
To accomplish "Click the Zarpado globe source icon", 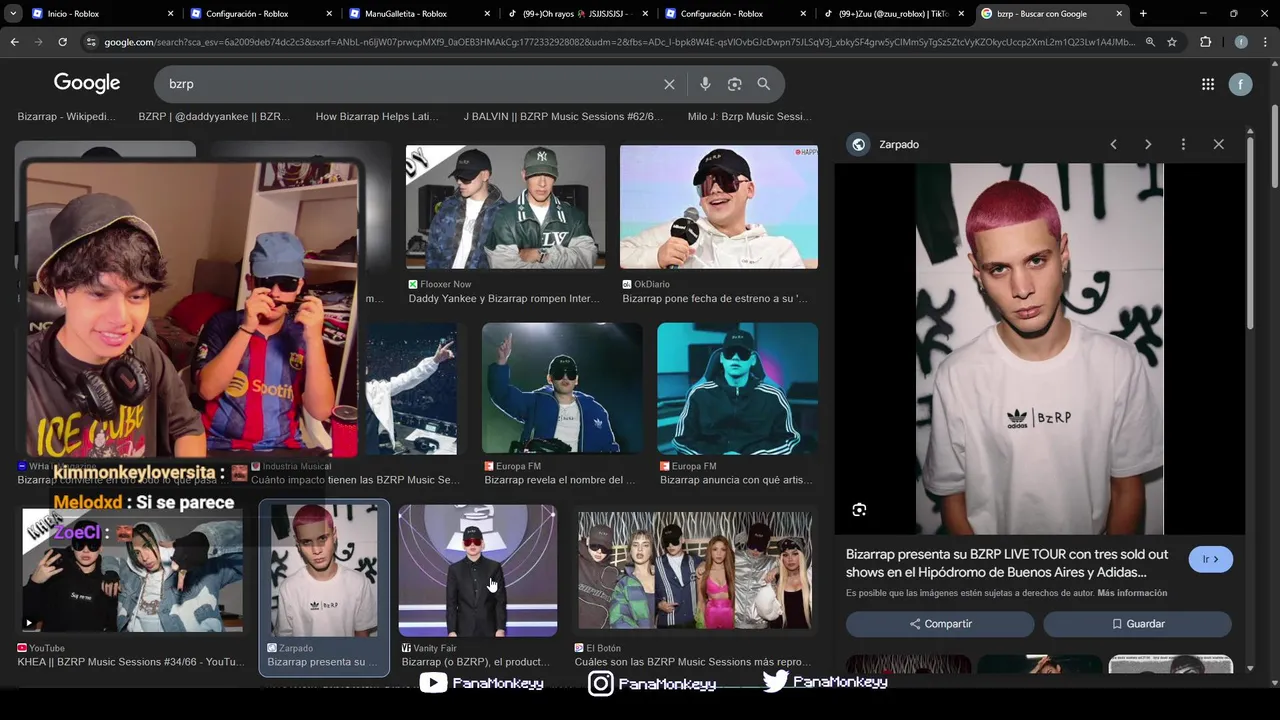I will coord(858,145).
